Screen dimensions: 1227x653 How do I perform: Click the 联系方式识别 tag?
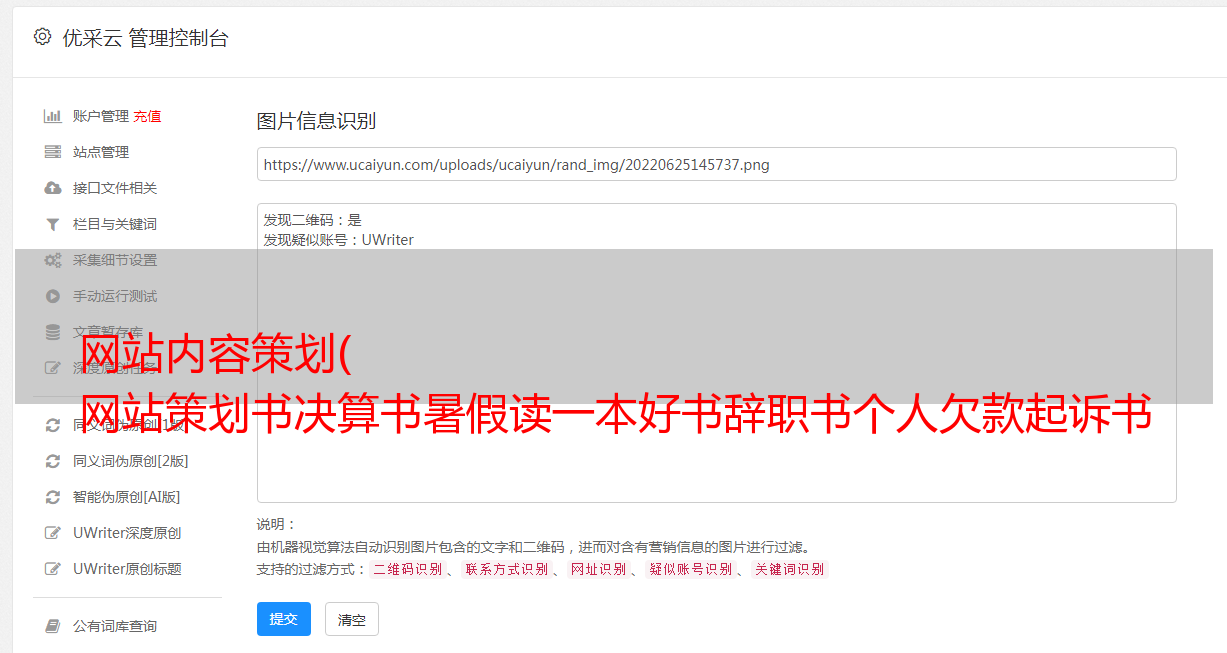pyautogui.click(x=506, y=569)
